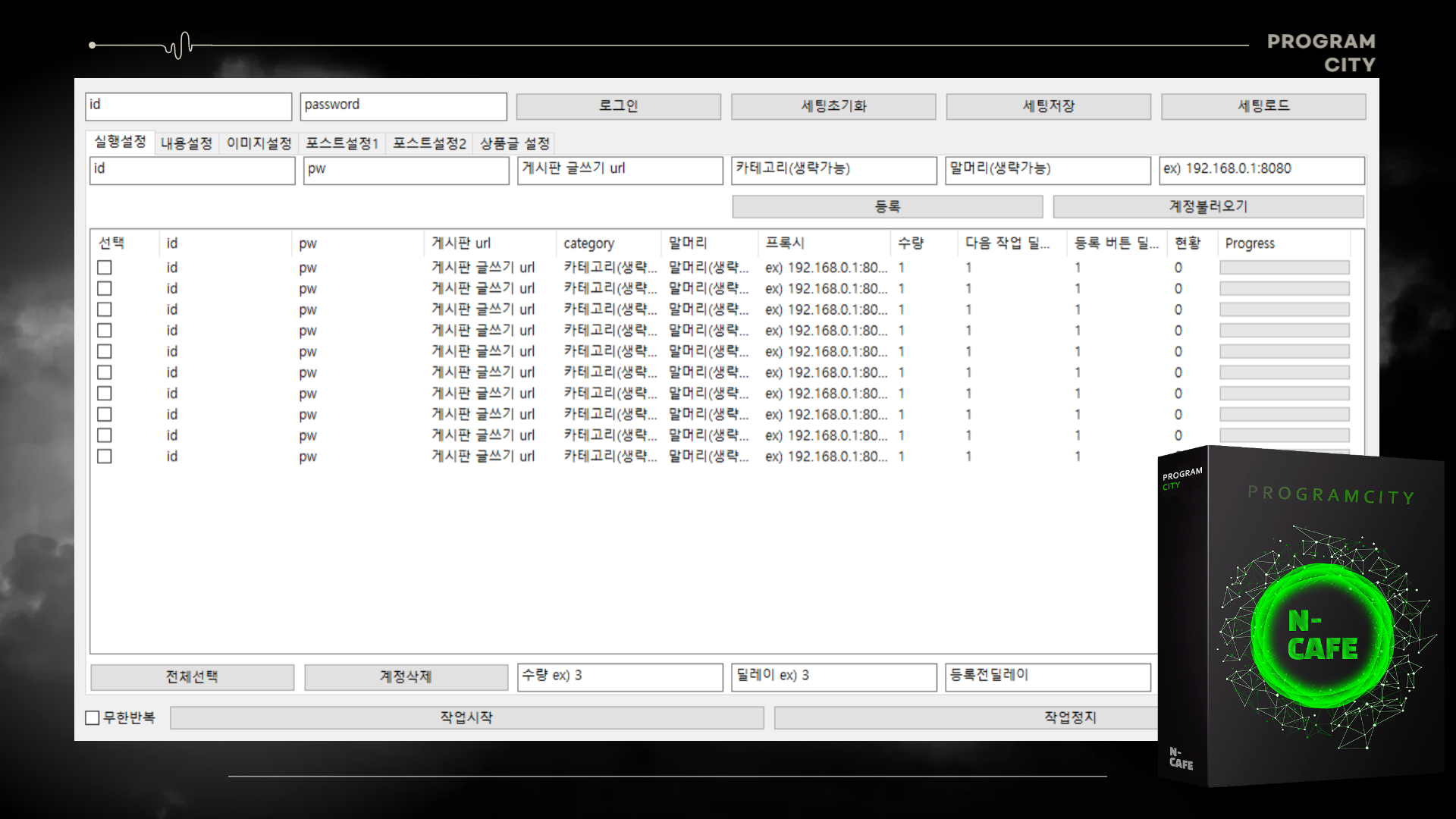
Task: Open the 상품글 설정 tab
Action: (x=515, y=143)
